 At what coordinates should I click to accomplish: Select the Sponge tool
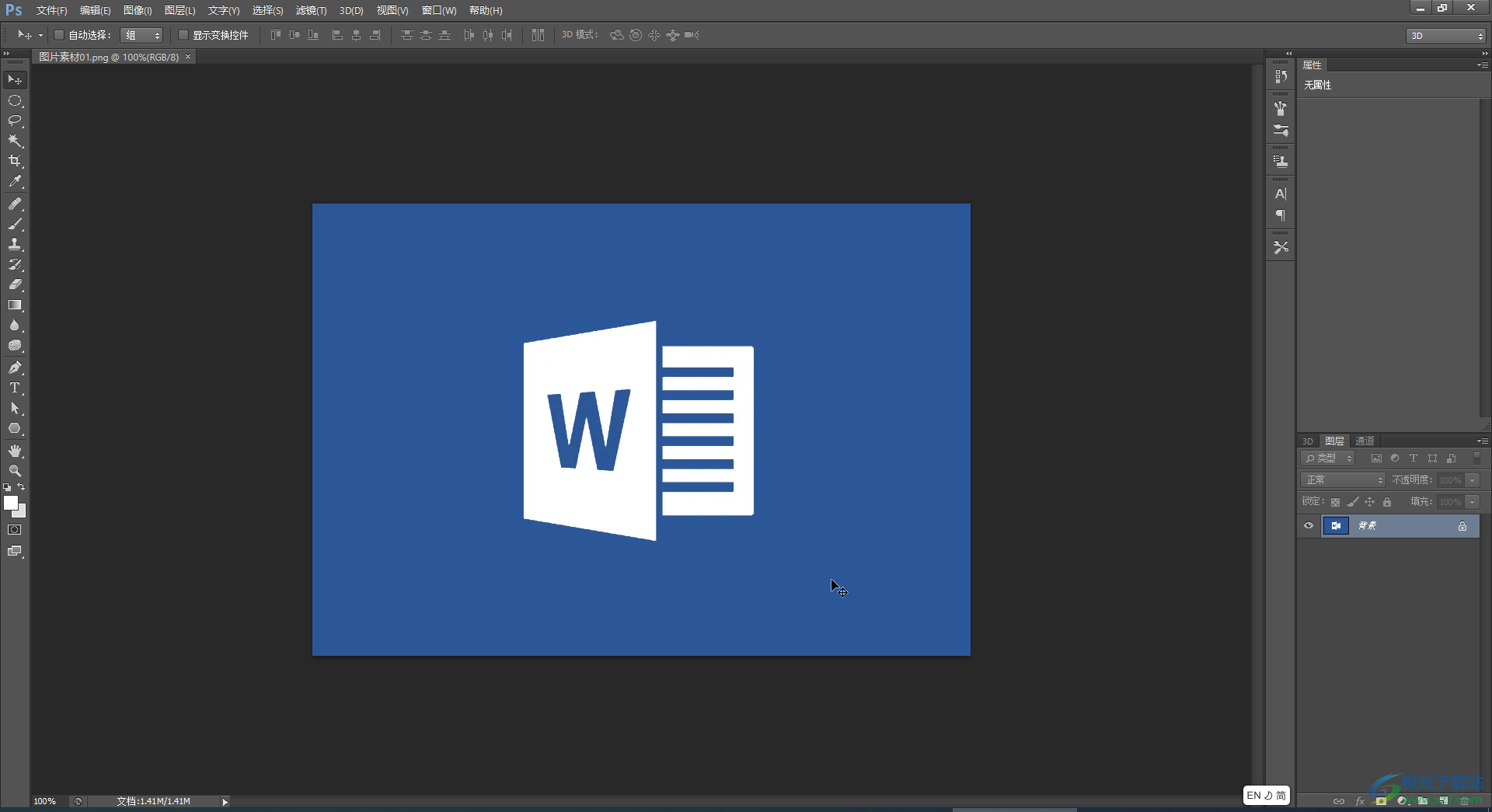(15, 345)
